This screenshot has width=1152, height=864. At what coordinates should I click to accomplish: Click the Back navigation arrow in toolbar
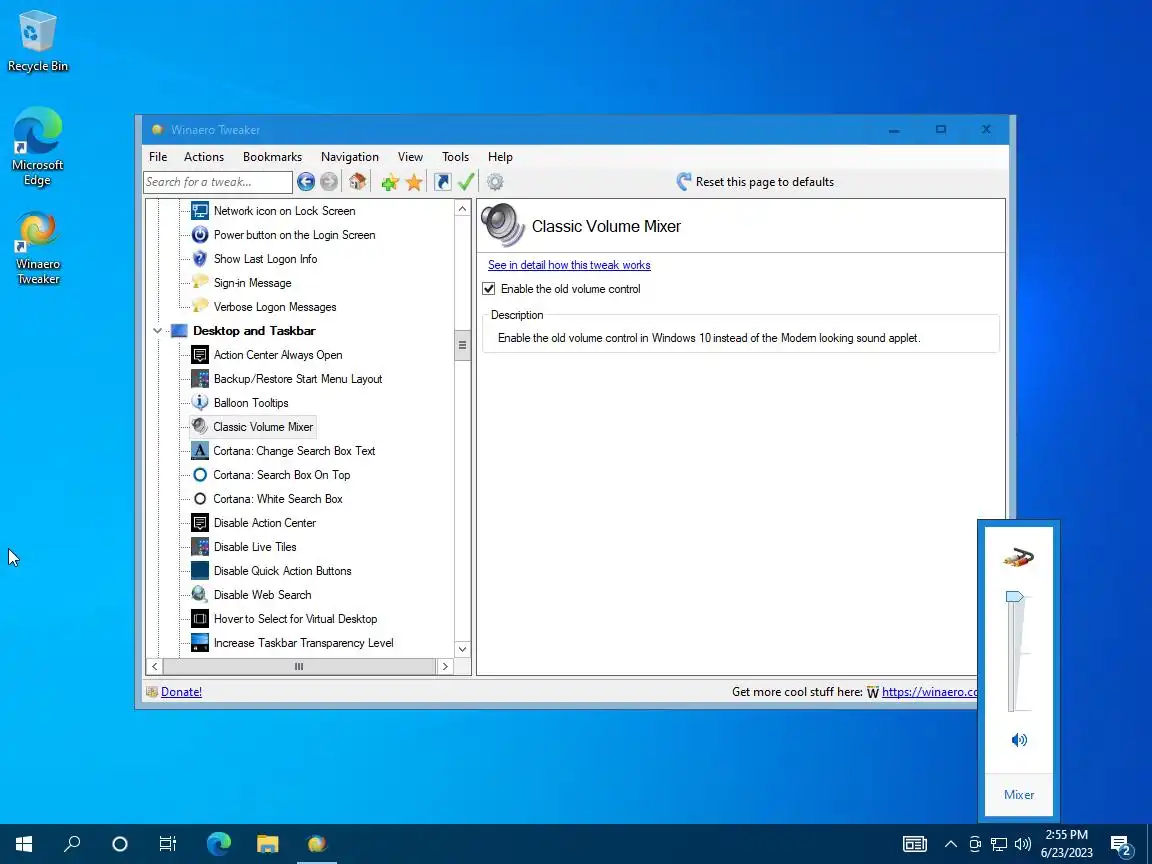pyautogui.click(x=306, y=181)
